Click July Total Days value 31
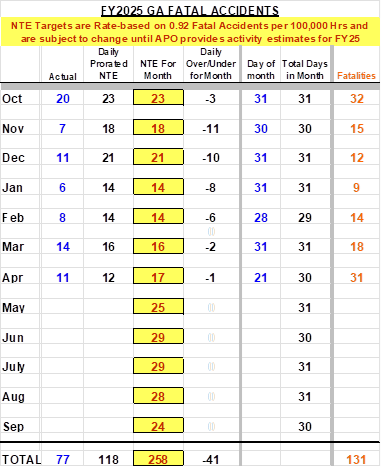This screenshot has height=467, width=381. 305,367
